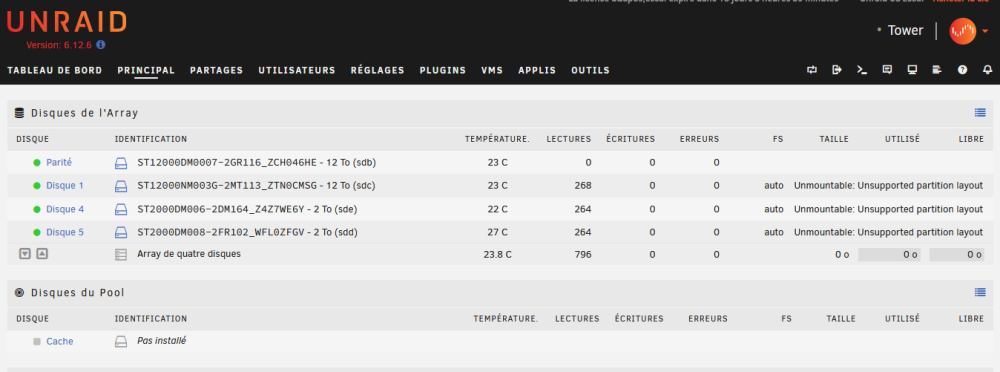The image size is (1000, 372).
Task: Open the VMS tab
Action: click(492, 70)
